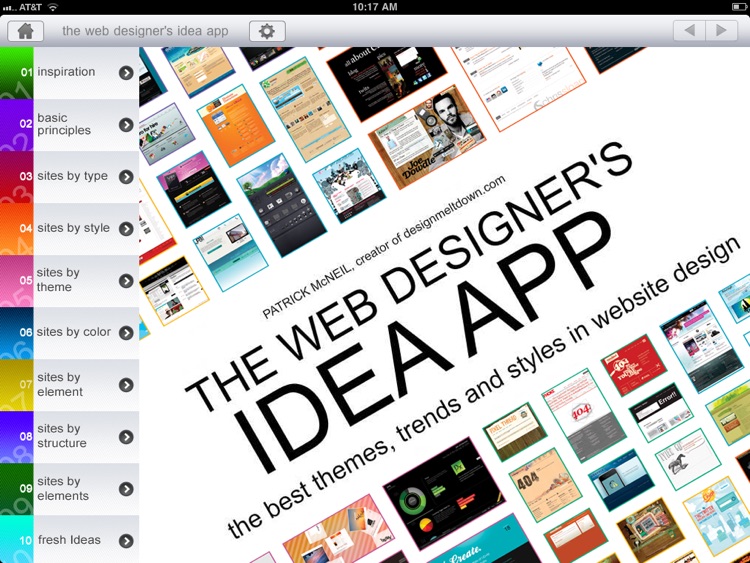Tap the Wi-Fi status icon
The image size is (750, 563).
point(53,7)
